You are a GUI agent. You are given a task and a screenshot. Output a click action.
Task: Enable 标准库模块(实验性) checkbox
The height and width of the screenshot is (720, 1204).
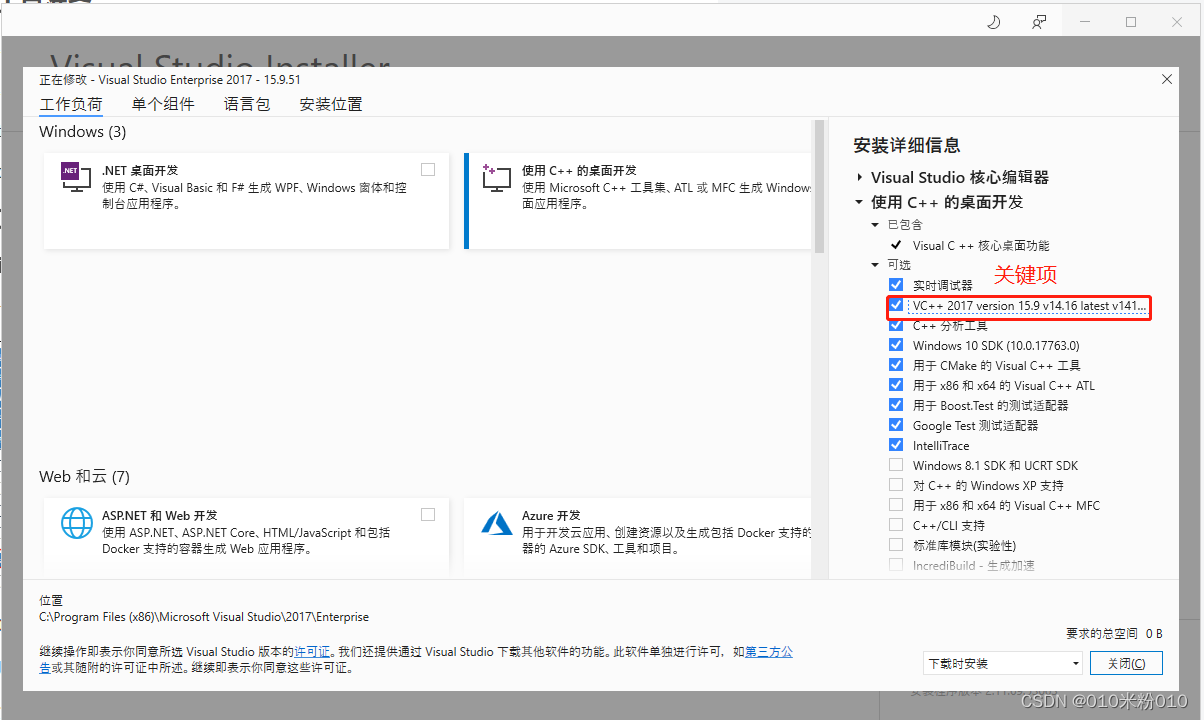[x=896, y=545]
